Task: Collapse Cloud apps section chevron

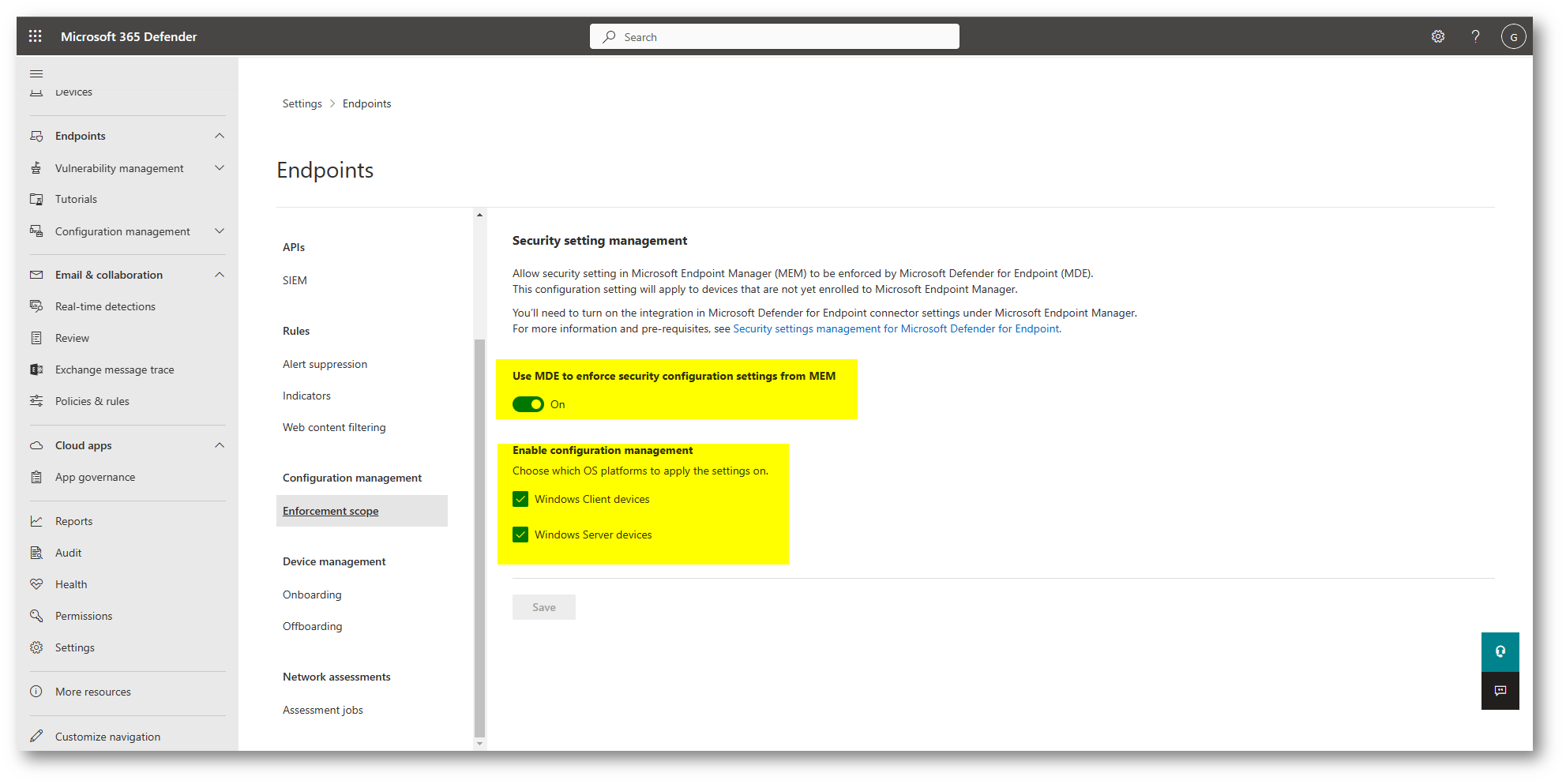Action: (220, 445)
